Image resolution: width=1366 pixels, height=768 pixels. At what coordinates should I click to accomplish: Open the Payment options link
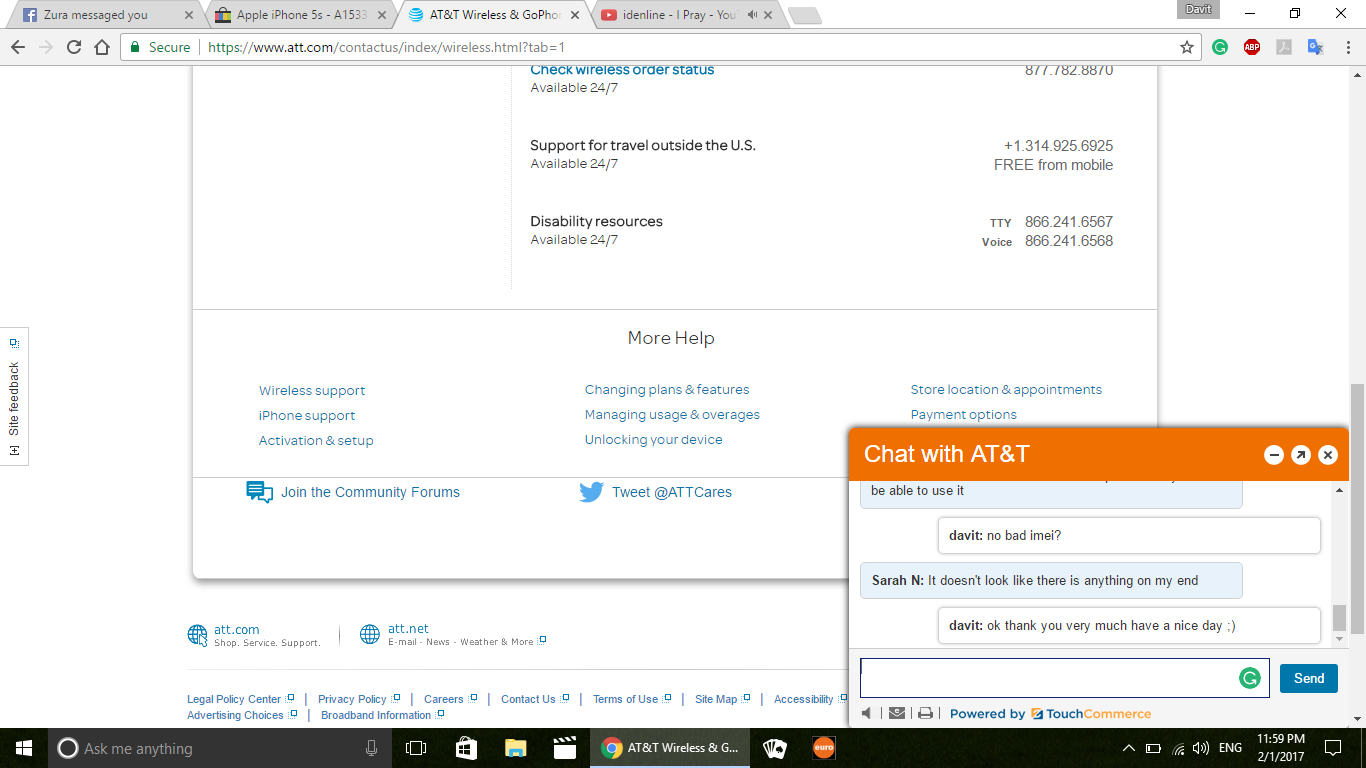click(963, 414)
